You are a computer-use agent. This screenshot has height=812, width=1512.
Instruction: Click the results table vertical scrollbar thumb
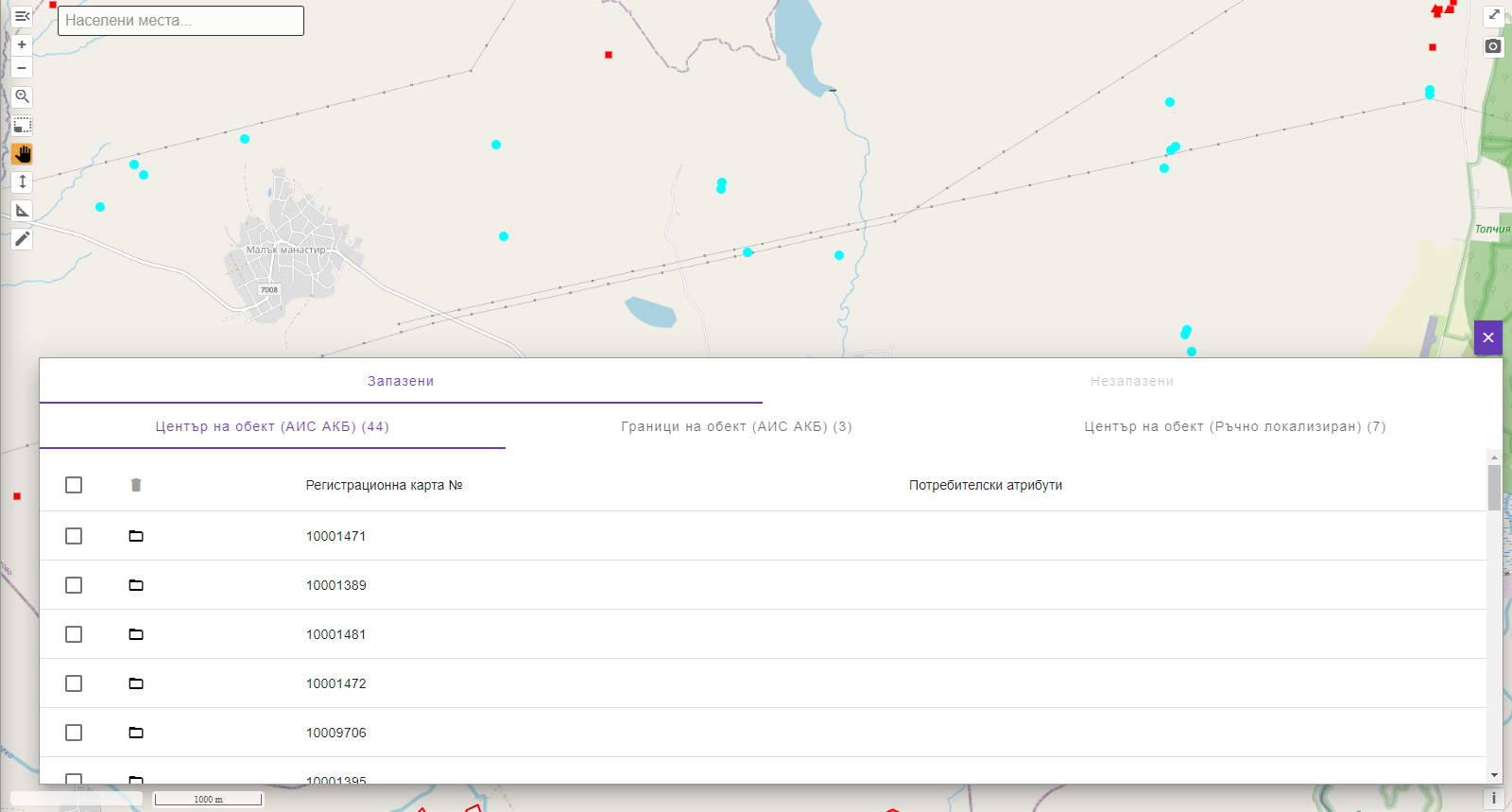1494,487
